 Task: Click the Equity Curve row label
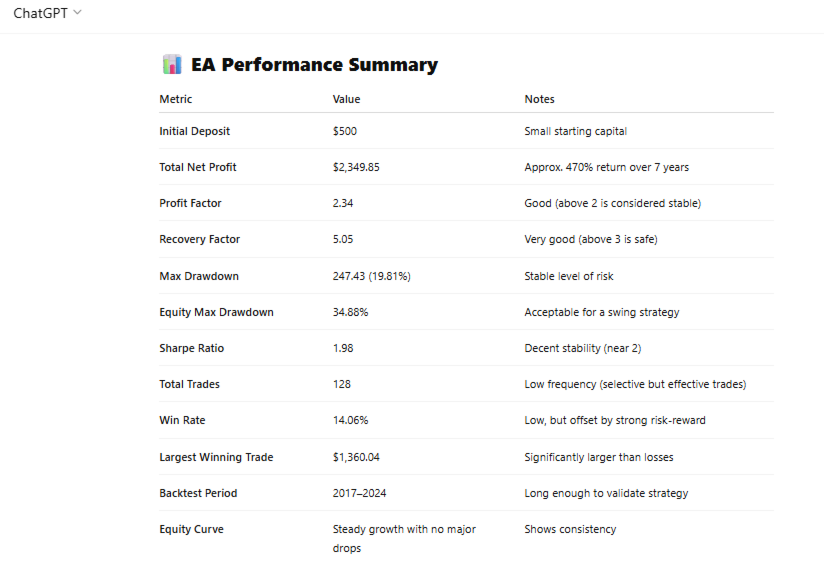tap(191, 529)
